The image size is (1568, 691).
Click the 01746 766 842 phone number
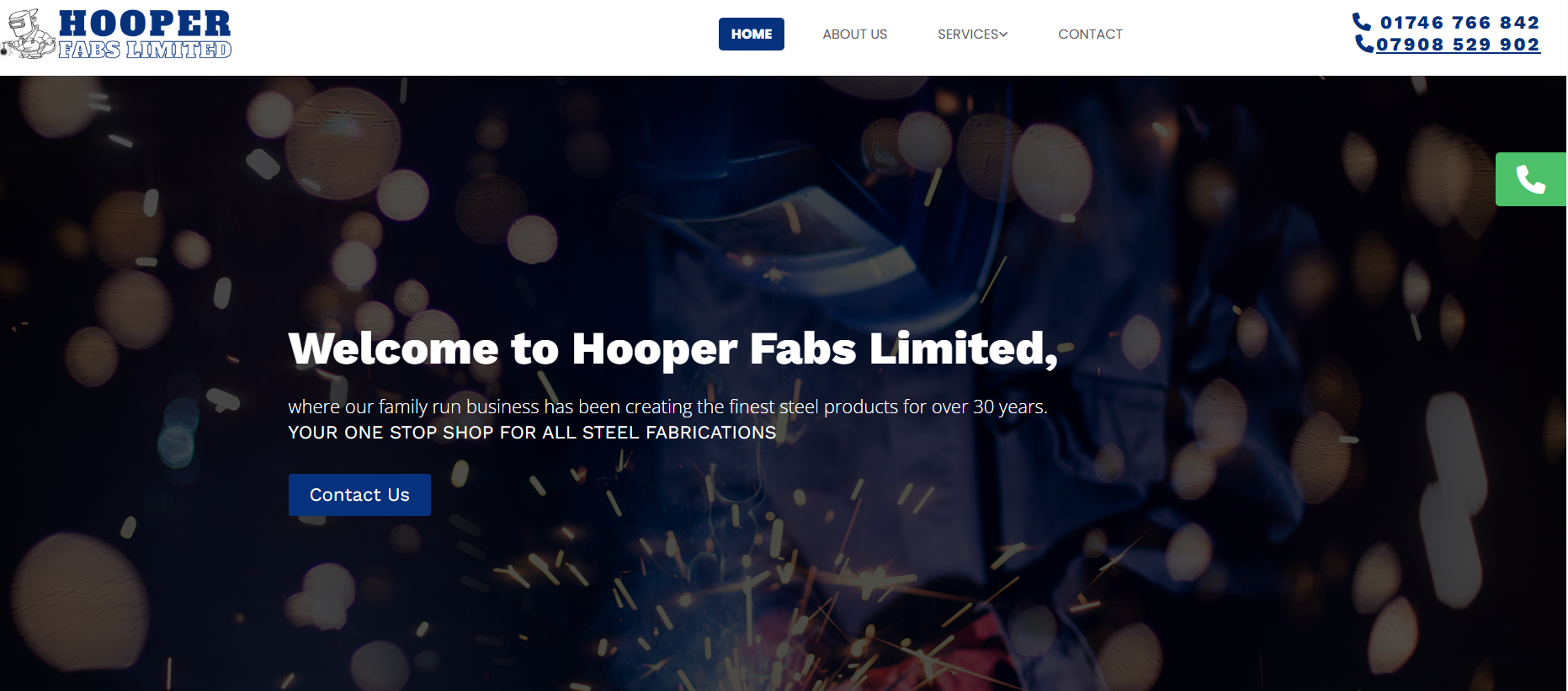coord(1459,23)
